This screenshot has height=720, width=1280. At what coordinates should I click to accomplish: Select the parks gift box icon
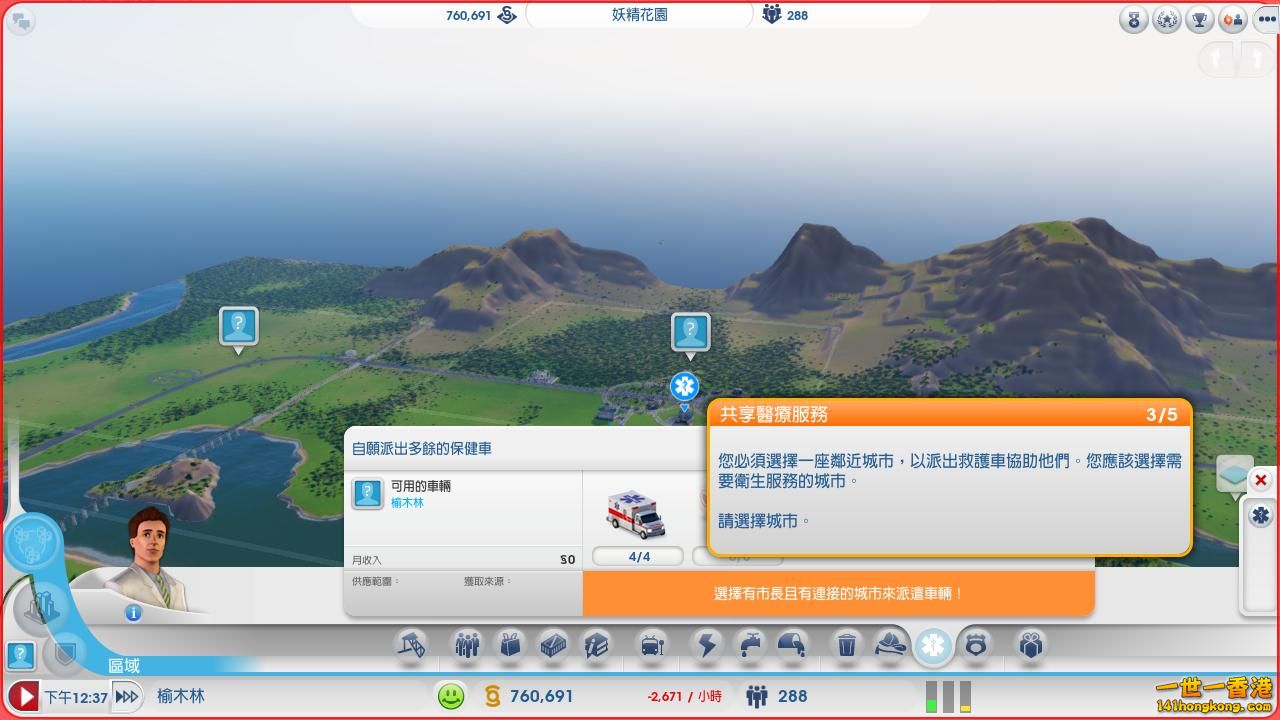[1031, 645]
